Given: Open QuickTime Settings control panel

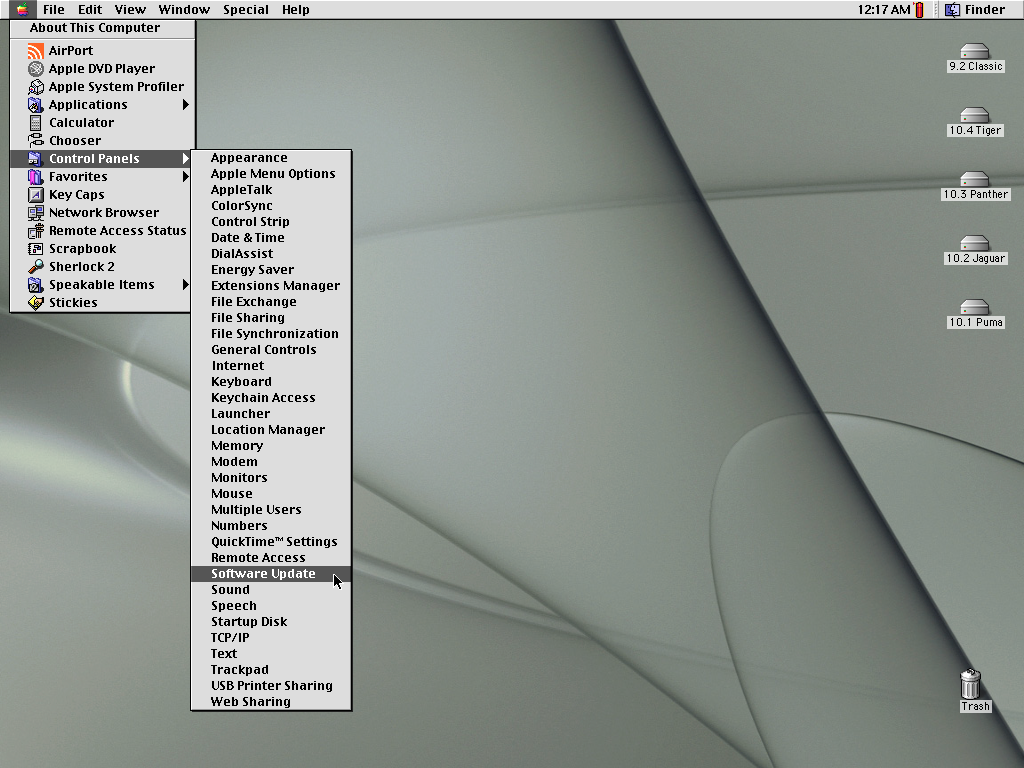Looking at the screenshot, I should [x=271, y=542].
